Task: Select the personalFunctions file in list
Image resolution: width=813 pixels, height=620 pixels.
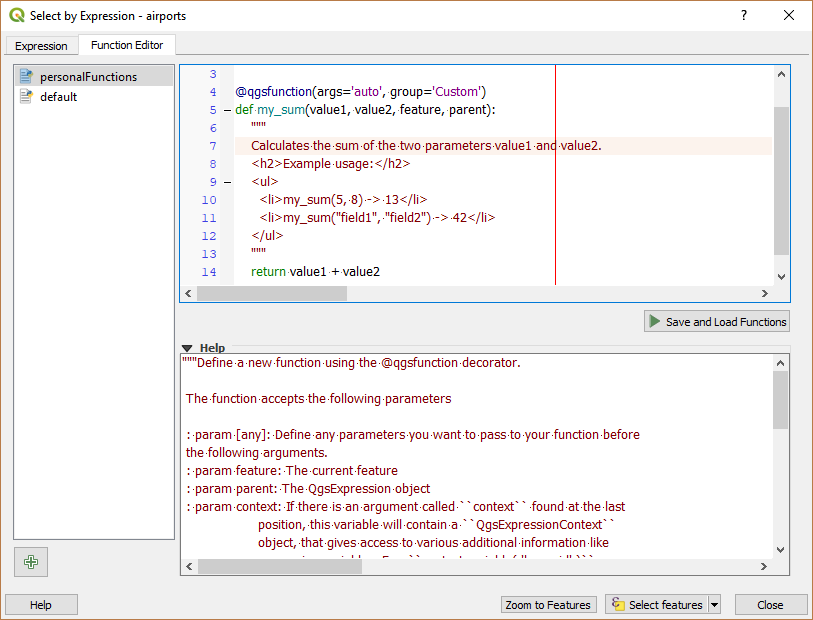Action: click(x=88, y=77)
